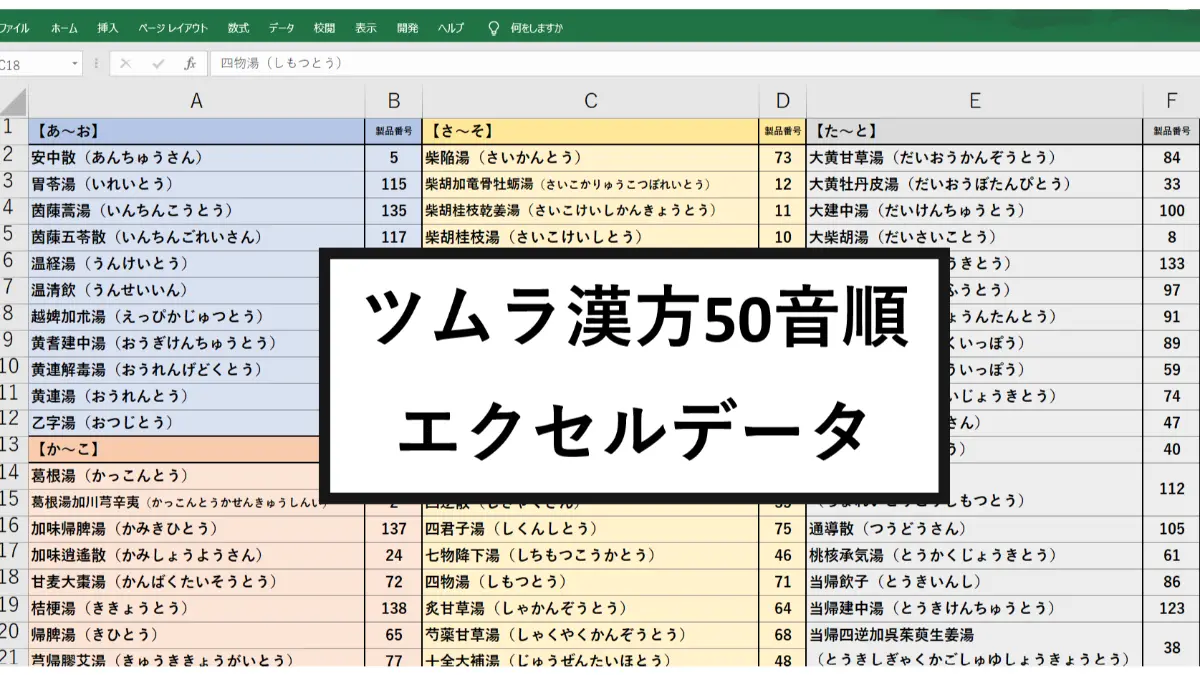The image size is (1200, 675).
Task: Select row 18 header
Action: [x=14, y=580]
